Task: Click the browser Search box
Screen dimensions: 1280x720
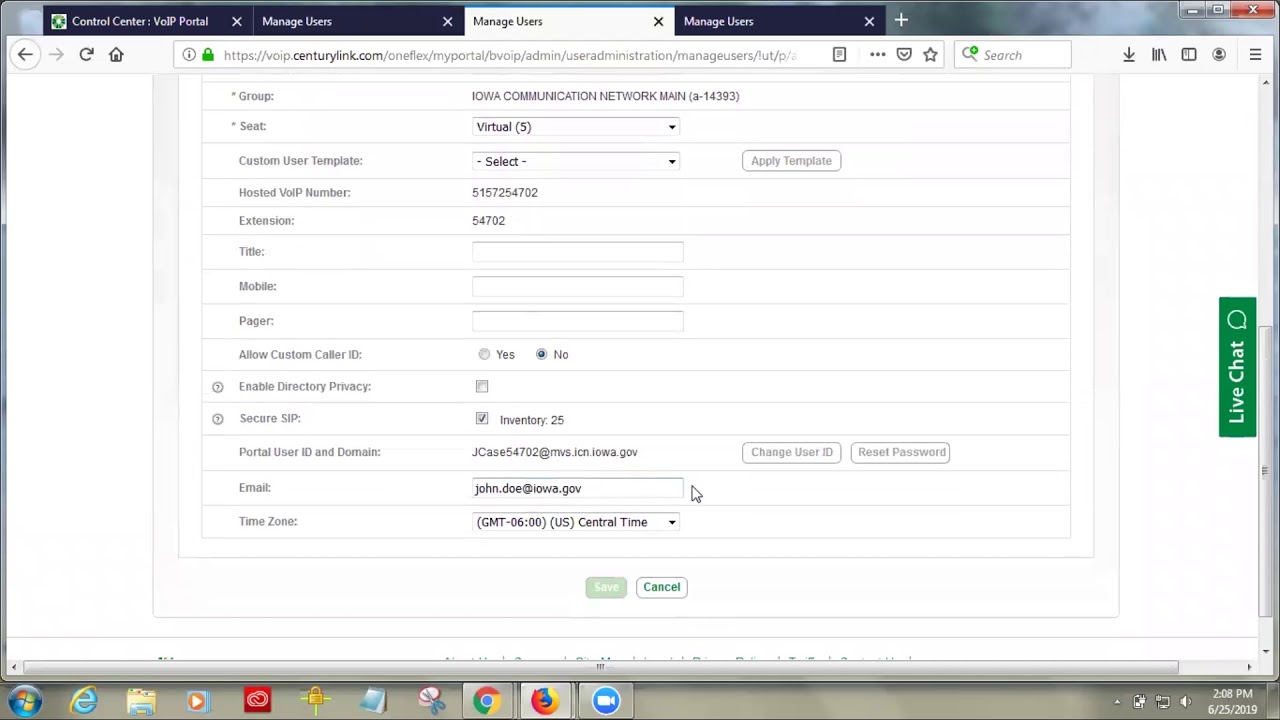Action: [x=1013, y=55]
